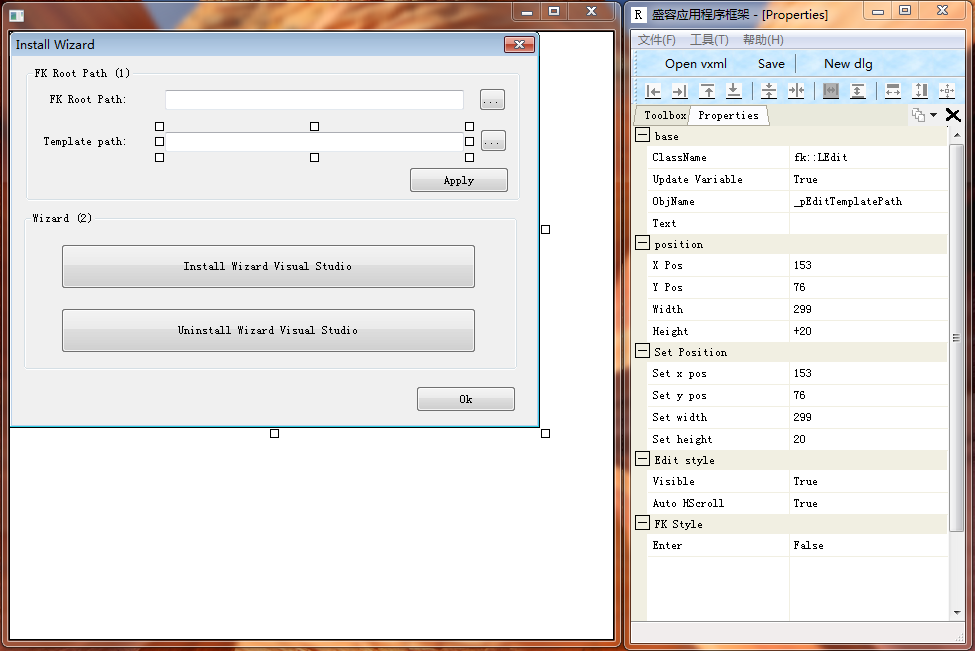Viewport: 975px width, 651px height.
Task: Click the Ok button in Install Wizard
Action: point(466,399)
